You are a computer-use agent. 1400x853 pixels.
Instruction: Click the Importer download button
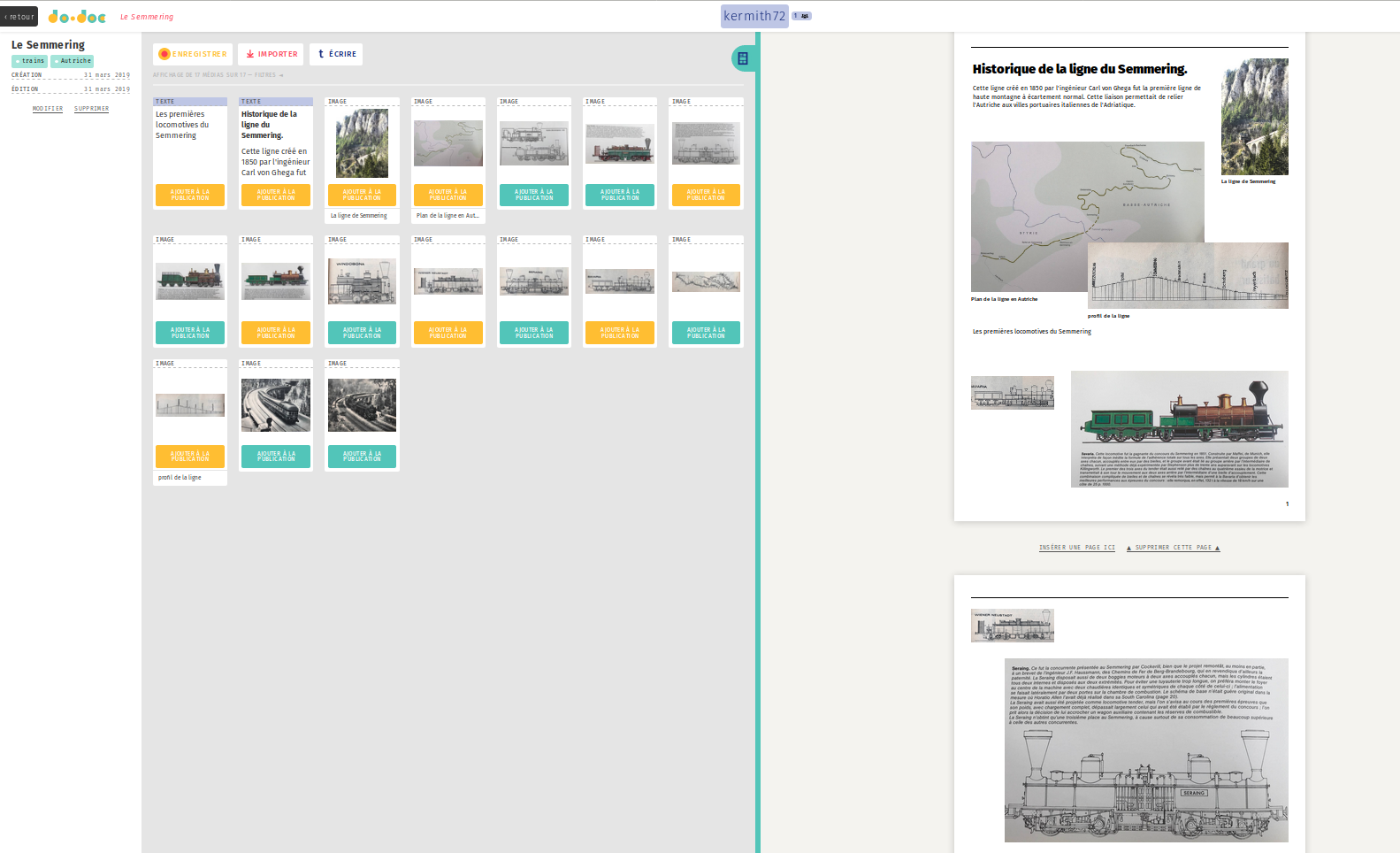[x=272, y=54]
